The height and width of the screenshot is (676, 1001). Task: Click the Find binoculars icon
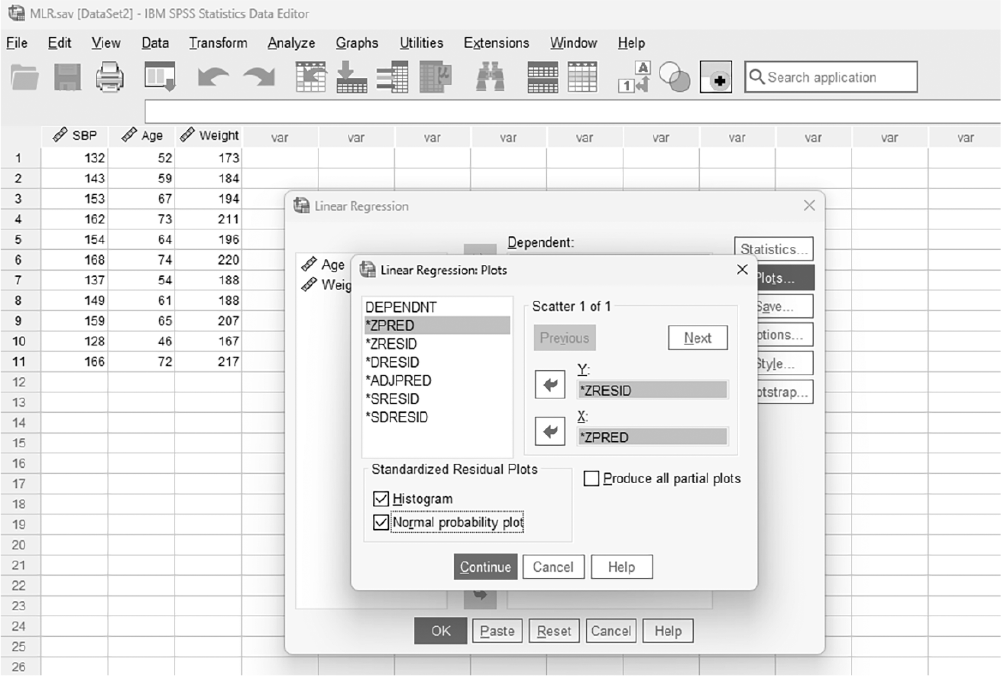[490, 77]
